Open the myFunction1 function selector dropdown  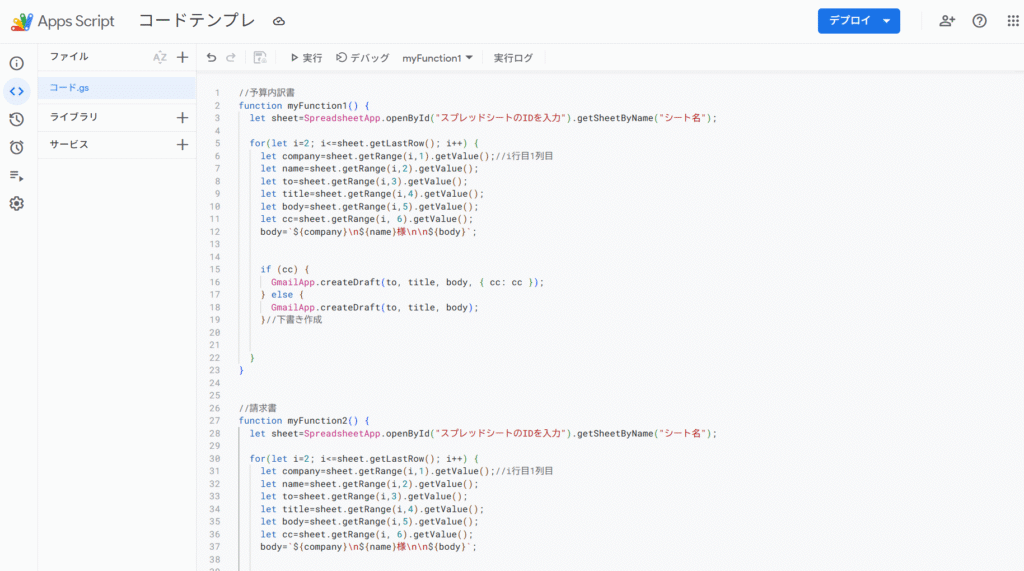pyautogui.click(x=438, y=58)
